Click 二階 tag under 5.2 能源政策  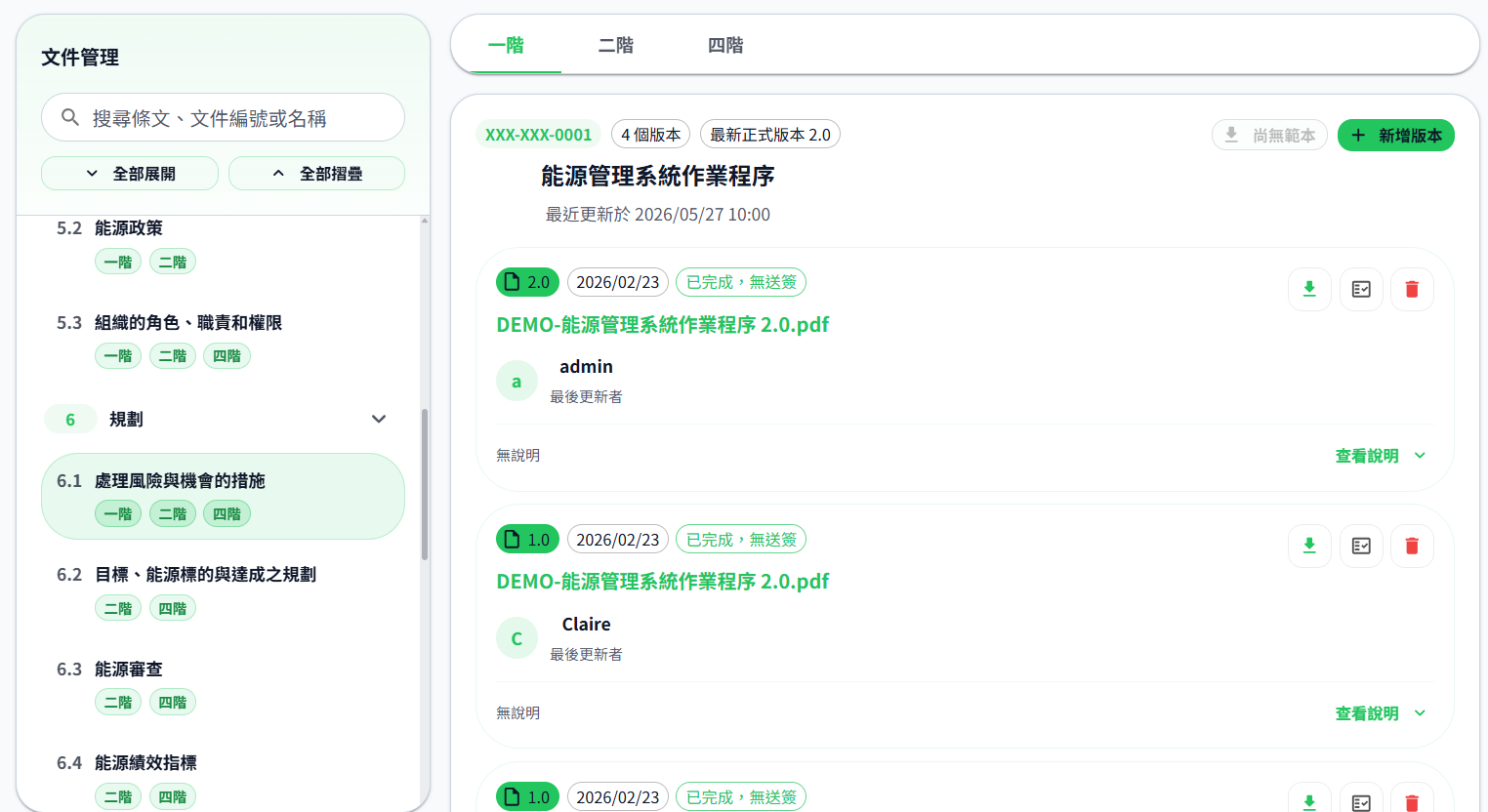[173, 262]
